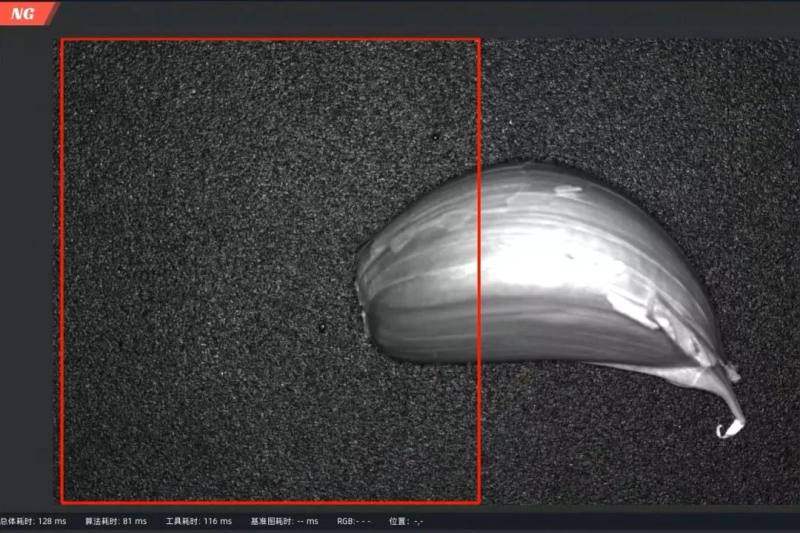Screen dimensions: 800x533
Task: Click the empty background area above the garlic
Action: pos(620,100)
